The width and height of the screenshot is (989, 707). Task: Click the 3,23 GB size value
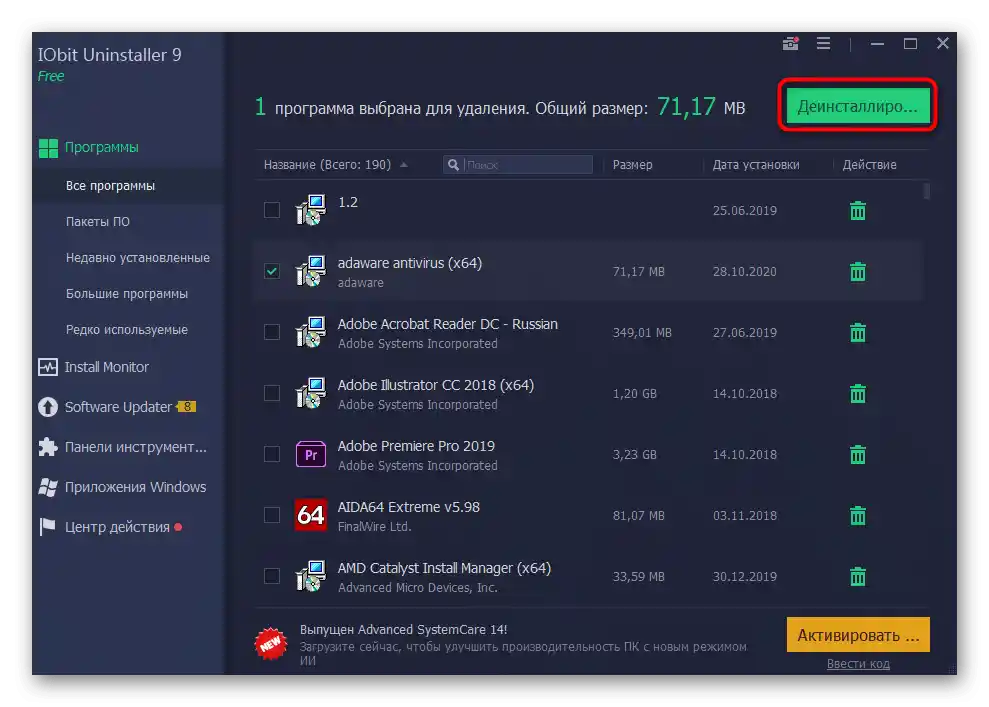[x=634, y=455]
